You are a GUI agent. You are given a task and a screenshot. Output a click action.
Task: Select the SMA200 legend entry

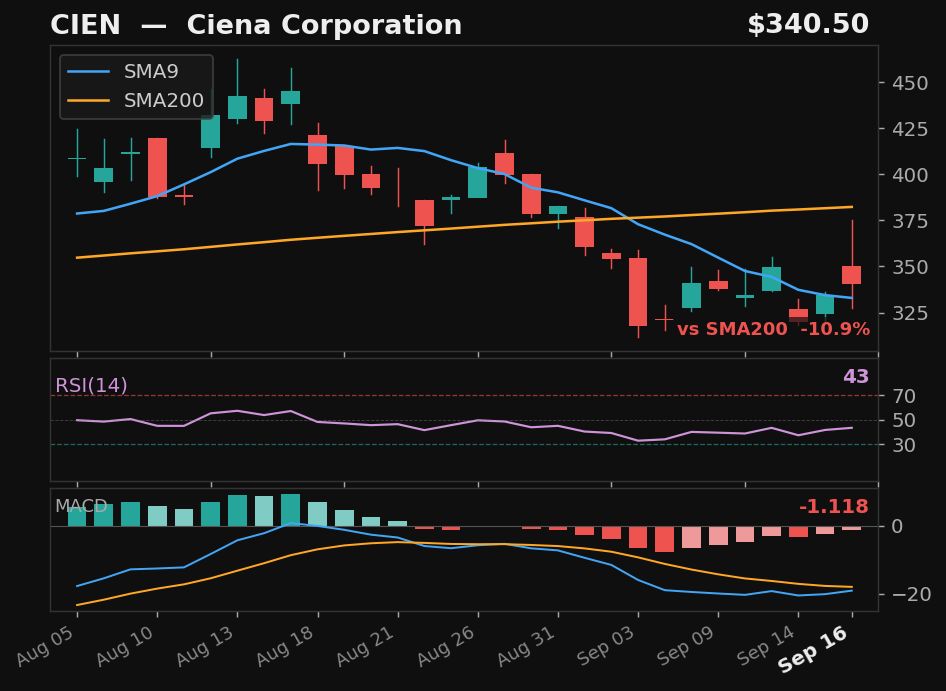tap(136, 100)
